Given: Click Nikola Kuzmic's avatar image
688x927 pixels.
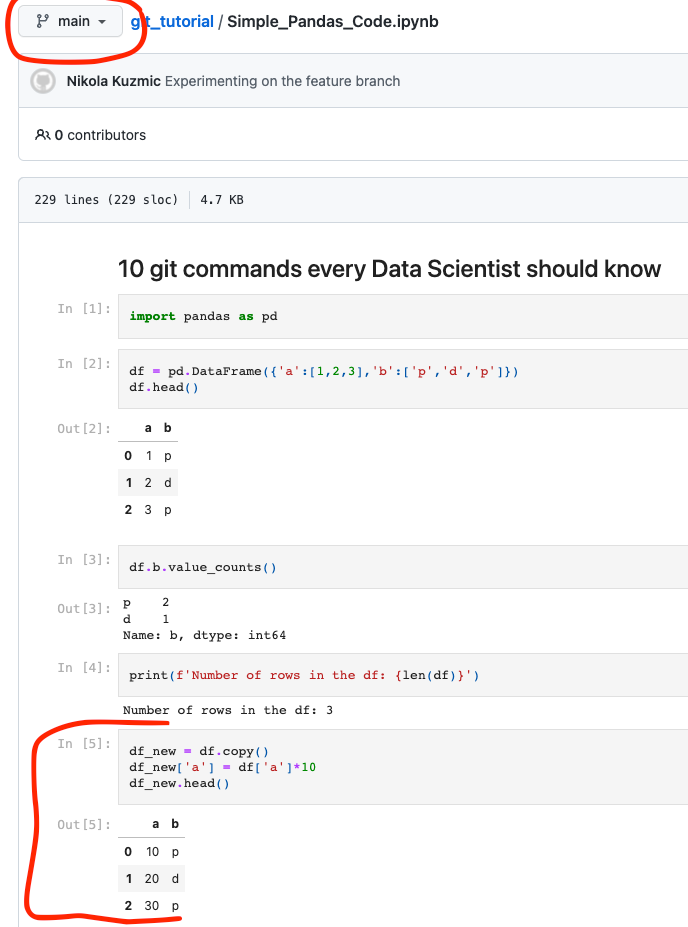Looking at the screenshot, I should (41, 83).
